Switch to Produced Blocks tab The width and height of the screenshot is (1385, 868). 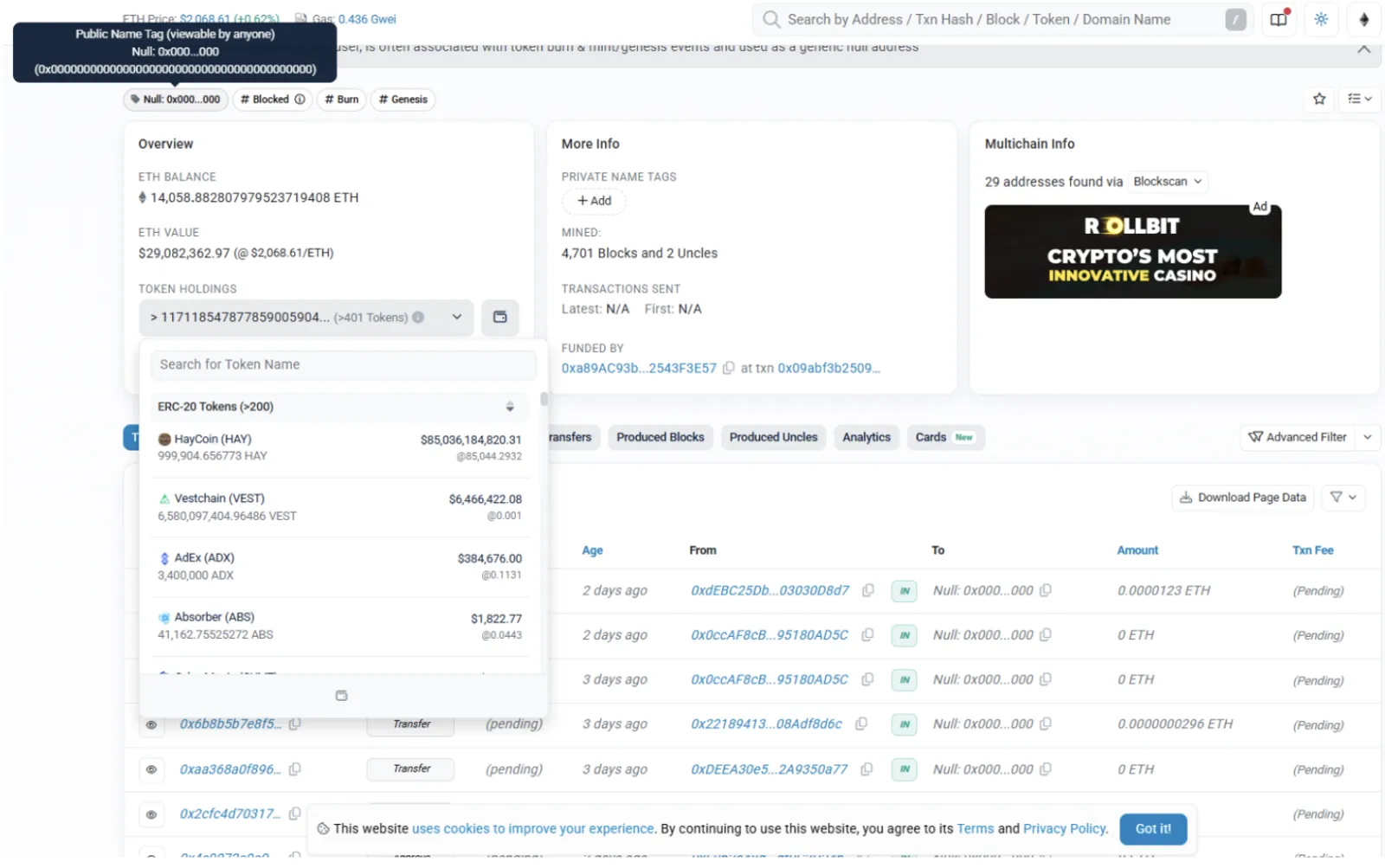click(x=660, y=438)
